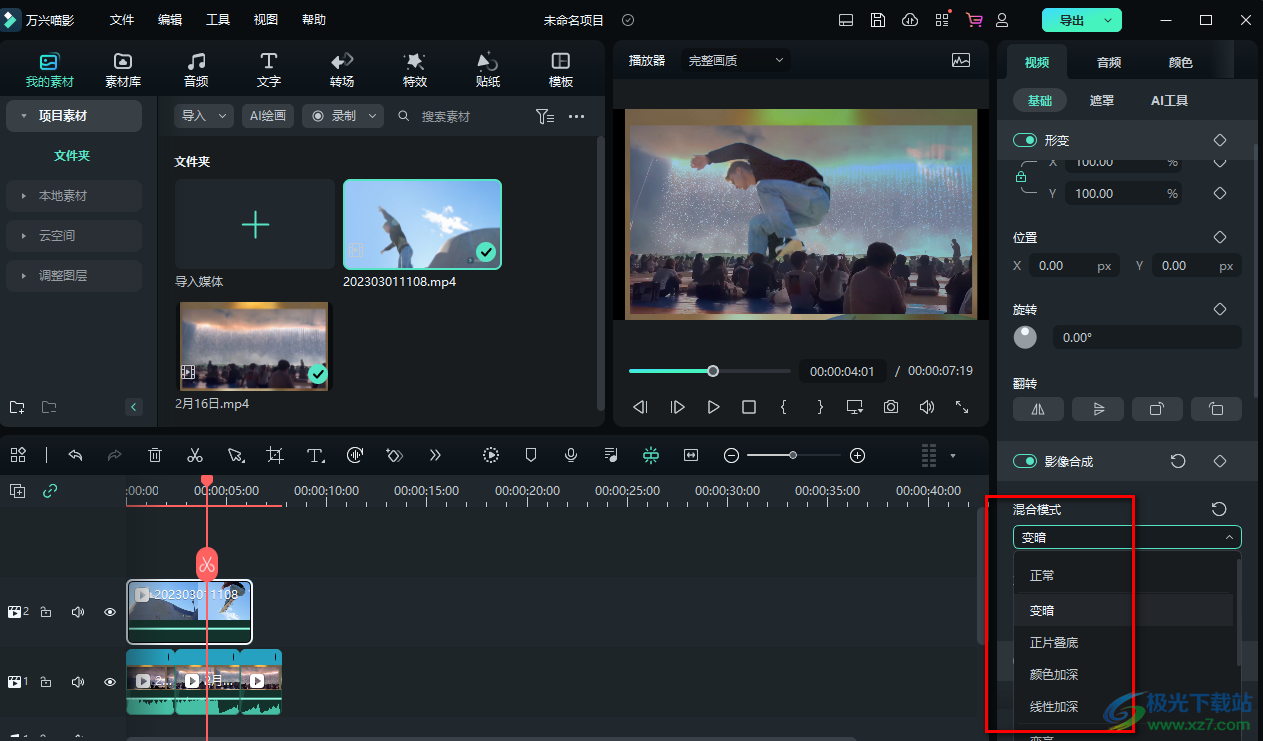Undo the last action in timeline toolbar
Screen dimensions: 1263x741
[75, 455]
